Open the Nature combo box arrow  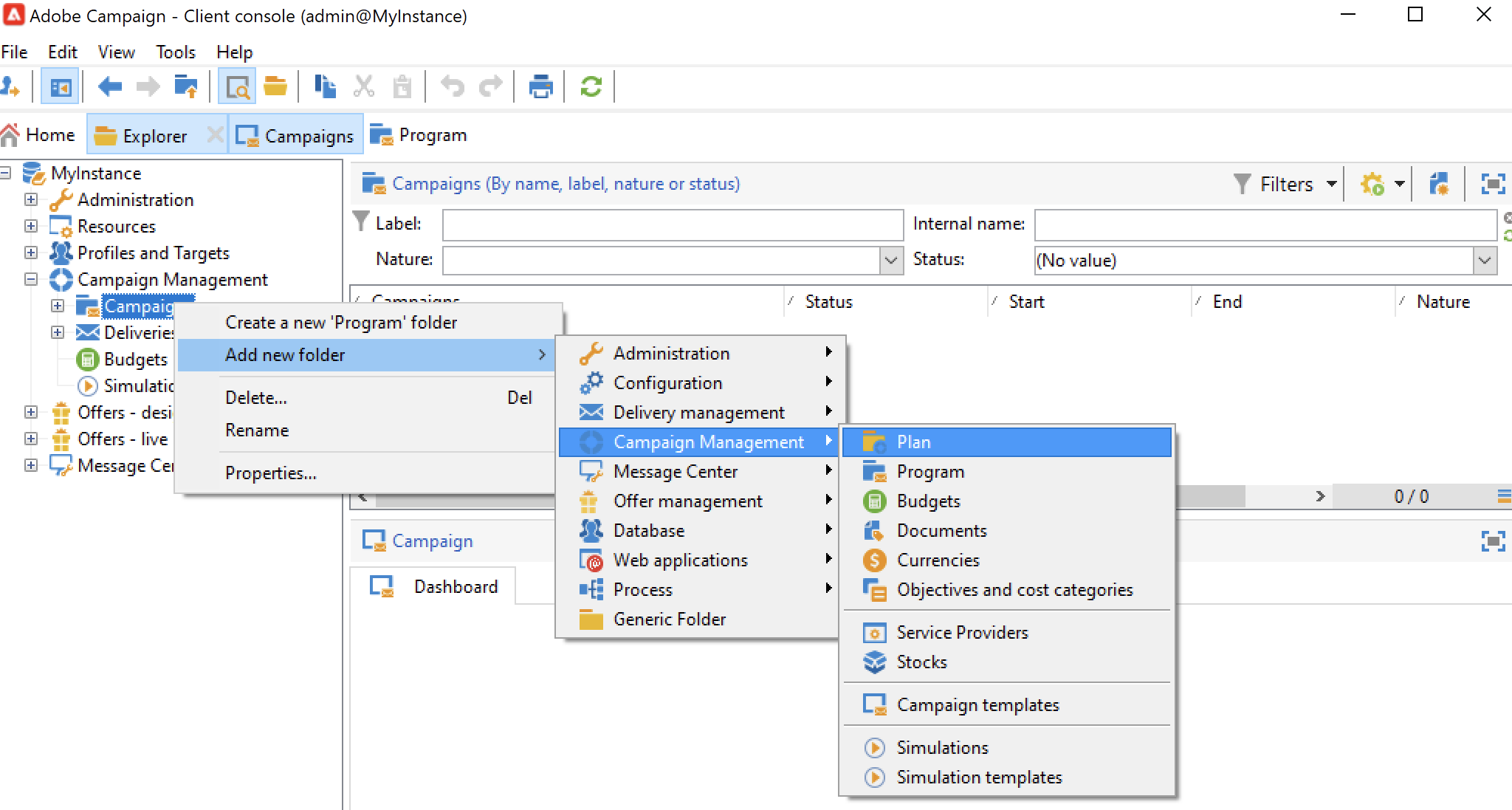pos(891,260)
